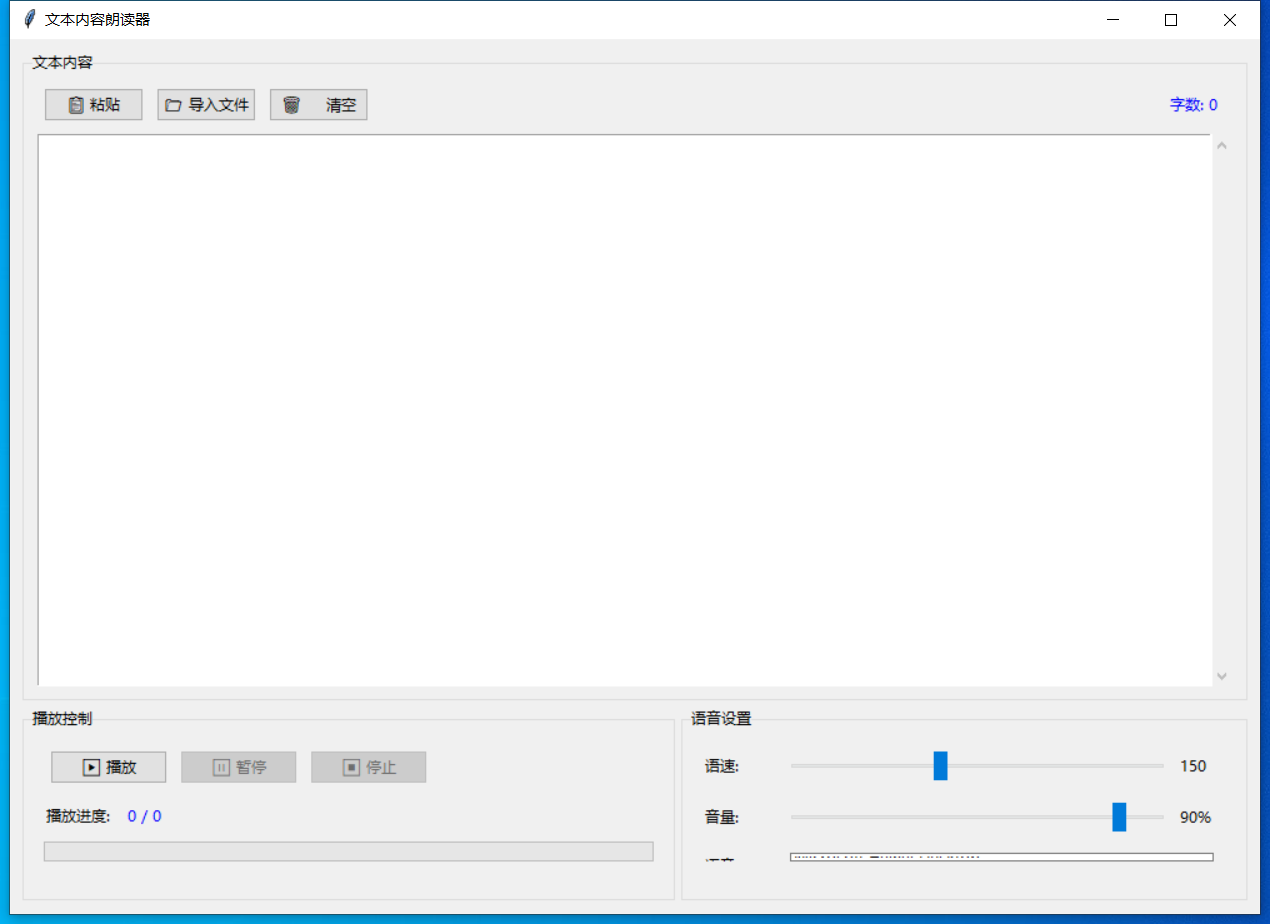This screenshot has width=1270, height=924.
Task: Close the 文本内容朗读器 window
Action: click(x=1230, y=20)
